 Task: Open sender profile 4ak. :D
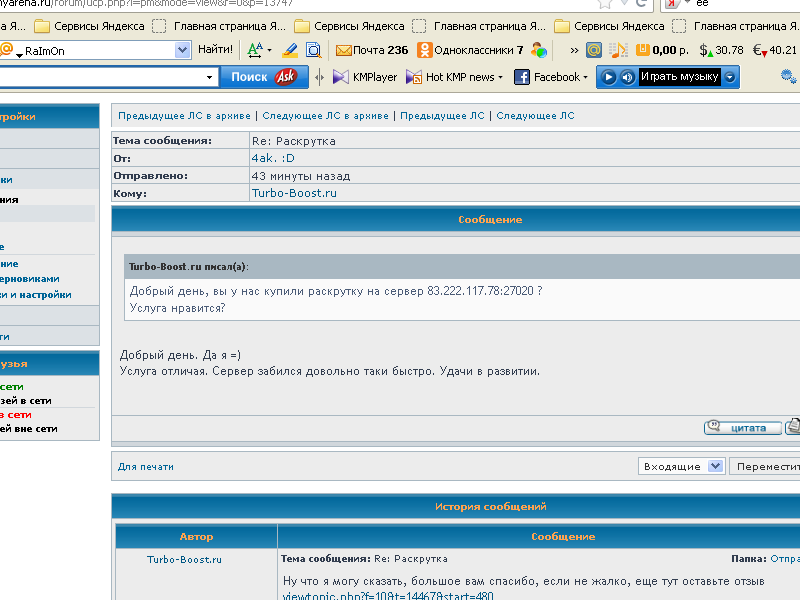(x=273, y=158)
